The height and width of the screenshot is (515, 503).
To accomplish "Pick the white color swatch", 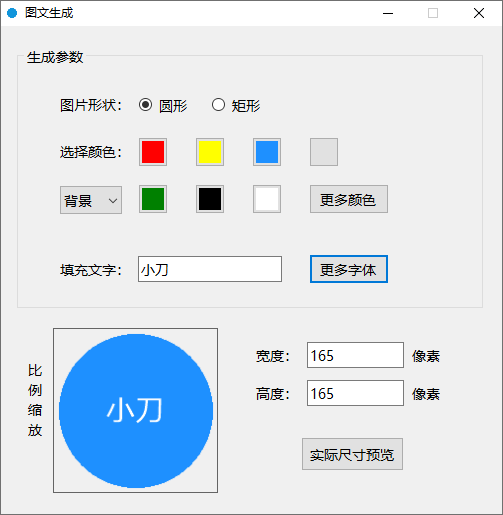I will click(x=267, y=199).
